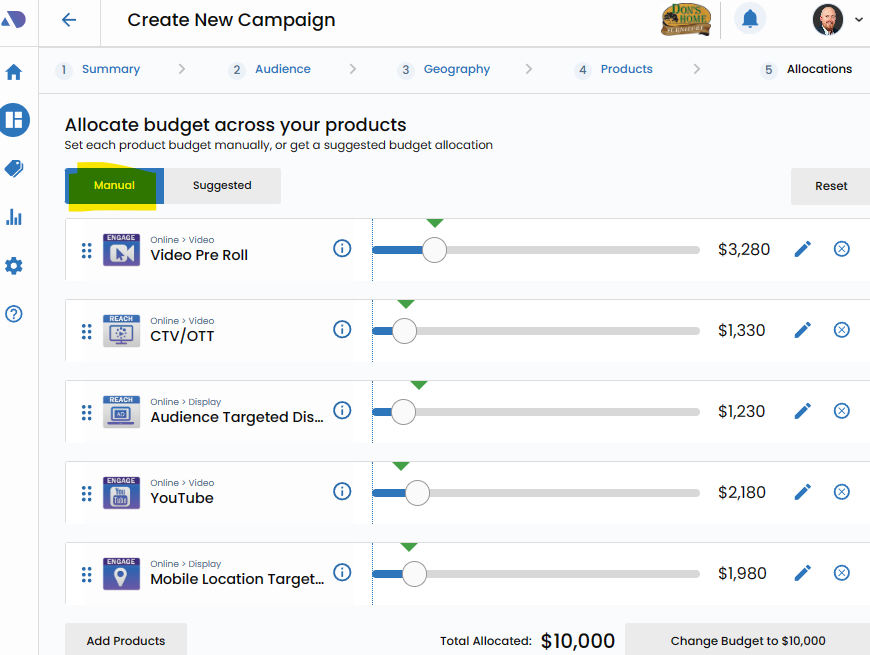The width and height of the screenshot is (870, 655).
Task: Open the bar chart reports icon
Action: pyautogui.click(x=14, y=217)
